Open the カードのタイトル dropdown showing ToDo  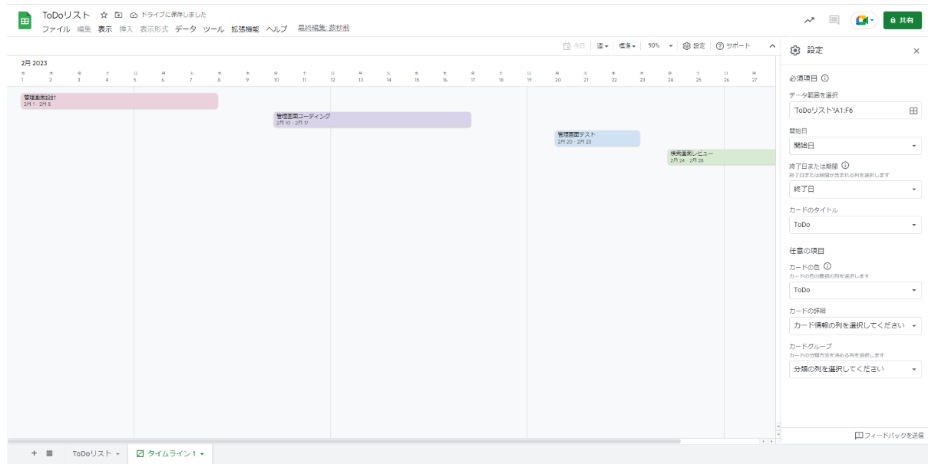coord(855,225)
